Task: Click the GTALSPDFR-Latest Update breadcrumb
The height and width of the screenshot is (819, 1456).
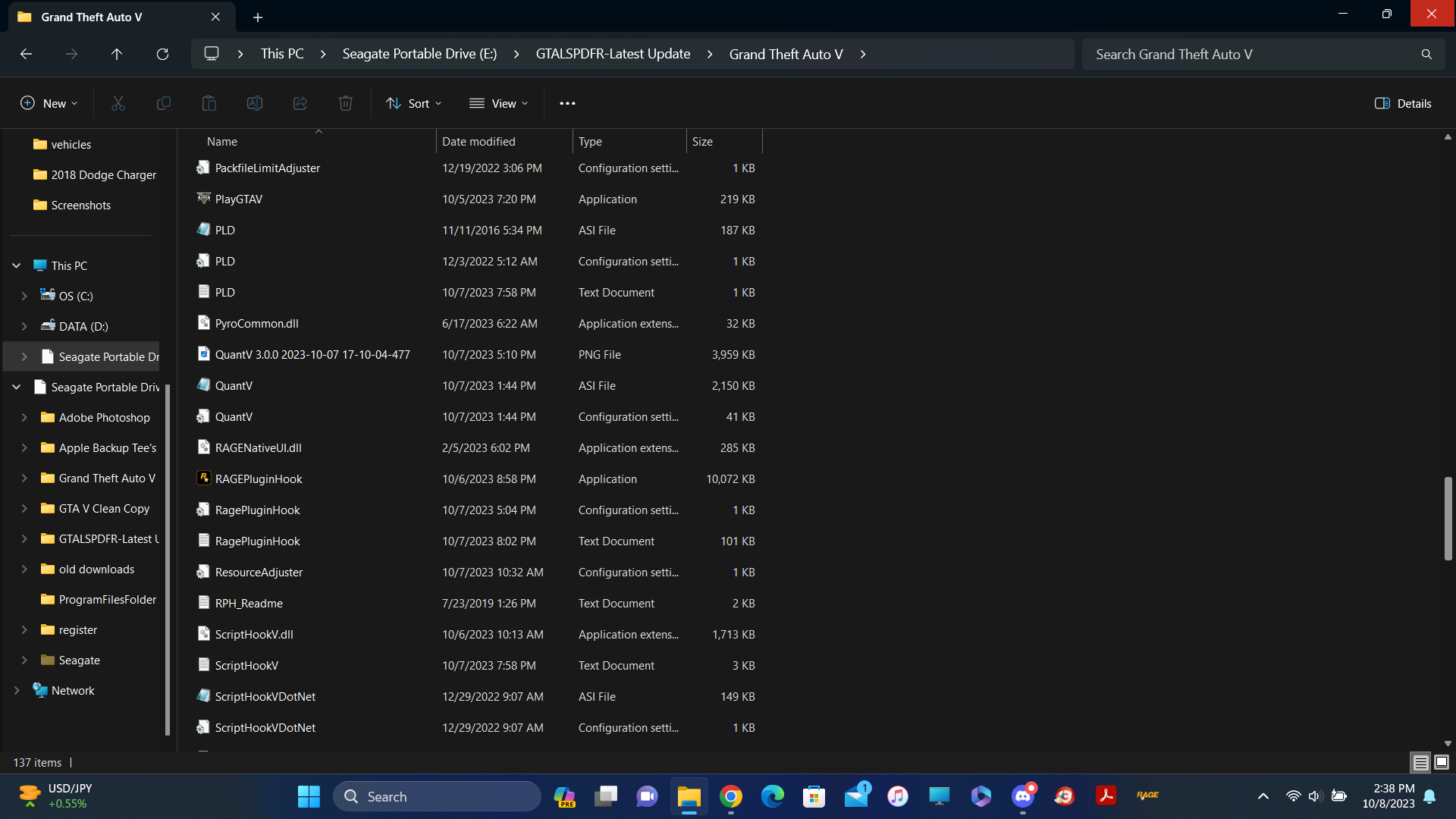Action: pos(613,54)
